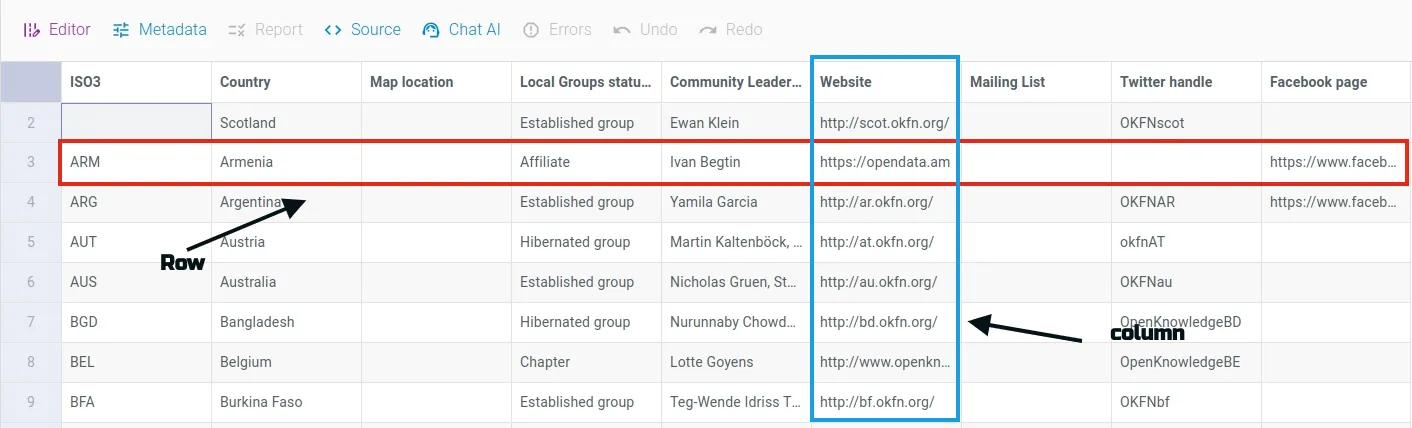Click the http://scot.okfn.org/ cell
The image size is (1412, 428).
(x=885, y=123)
